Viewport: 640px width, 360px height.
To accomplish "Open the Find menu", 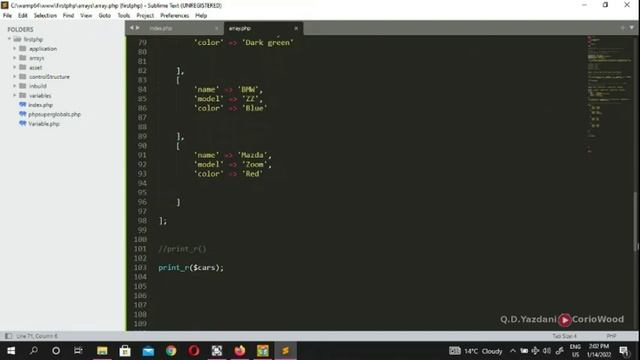I will (x=68, y=16).
